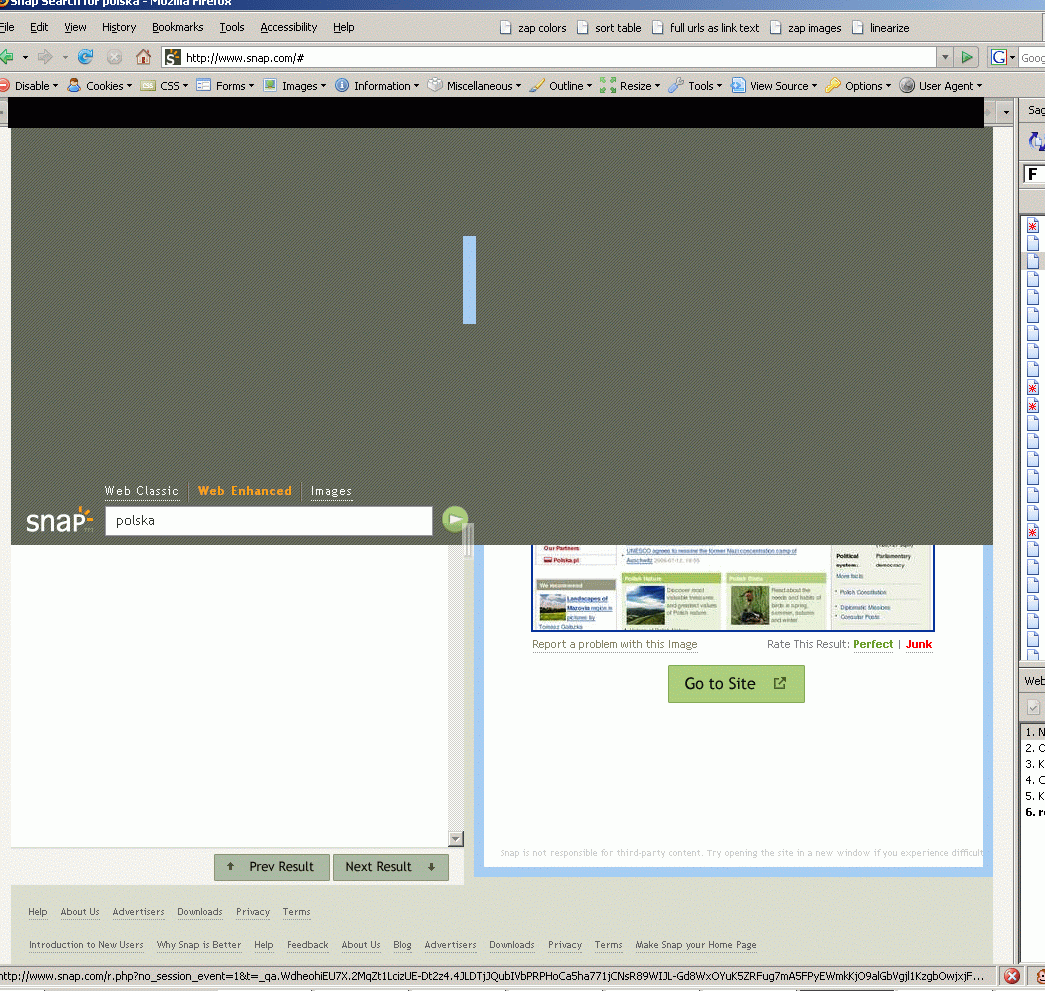Open the address bar history dropdown arrow
The image size is (1045, 991).
click(x=945, y=58)
